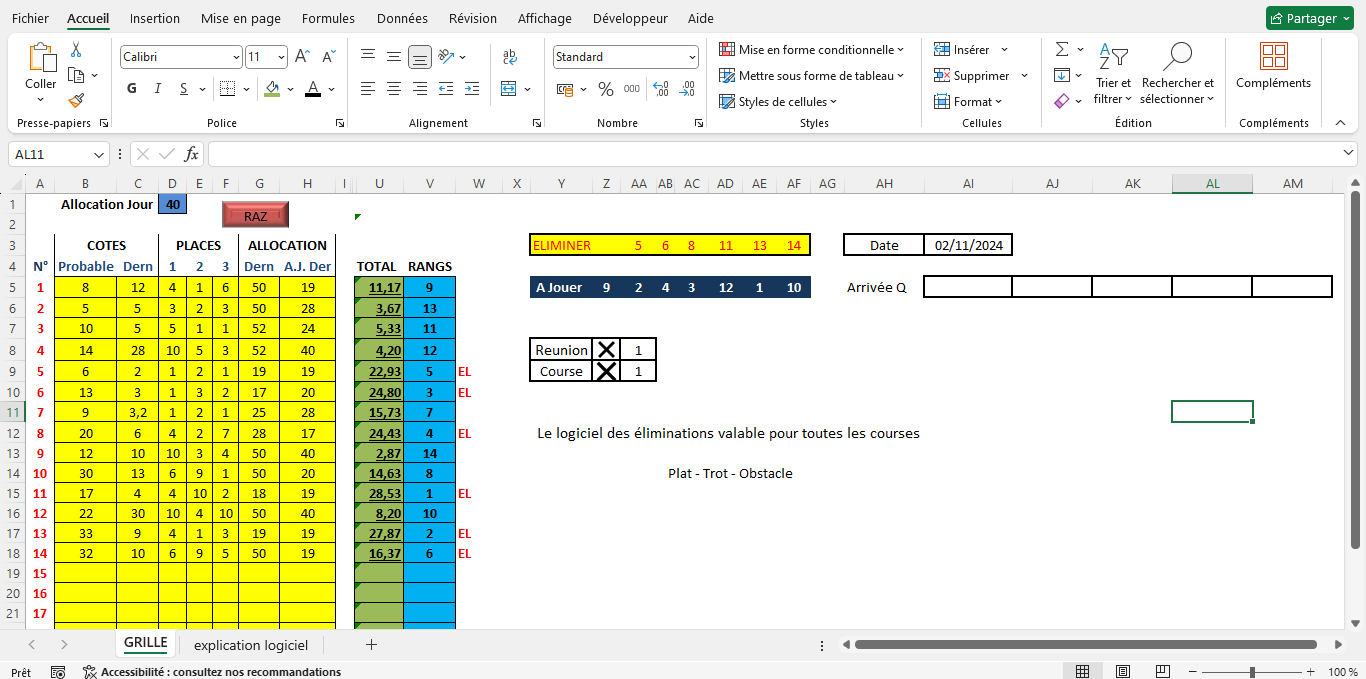Image resolution: width=1366 pixels, height=679 pixels.
Task: Align text right horizontally
Action: pyautogui.click(x=420, y=89)
